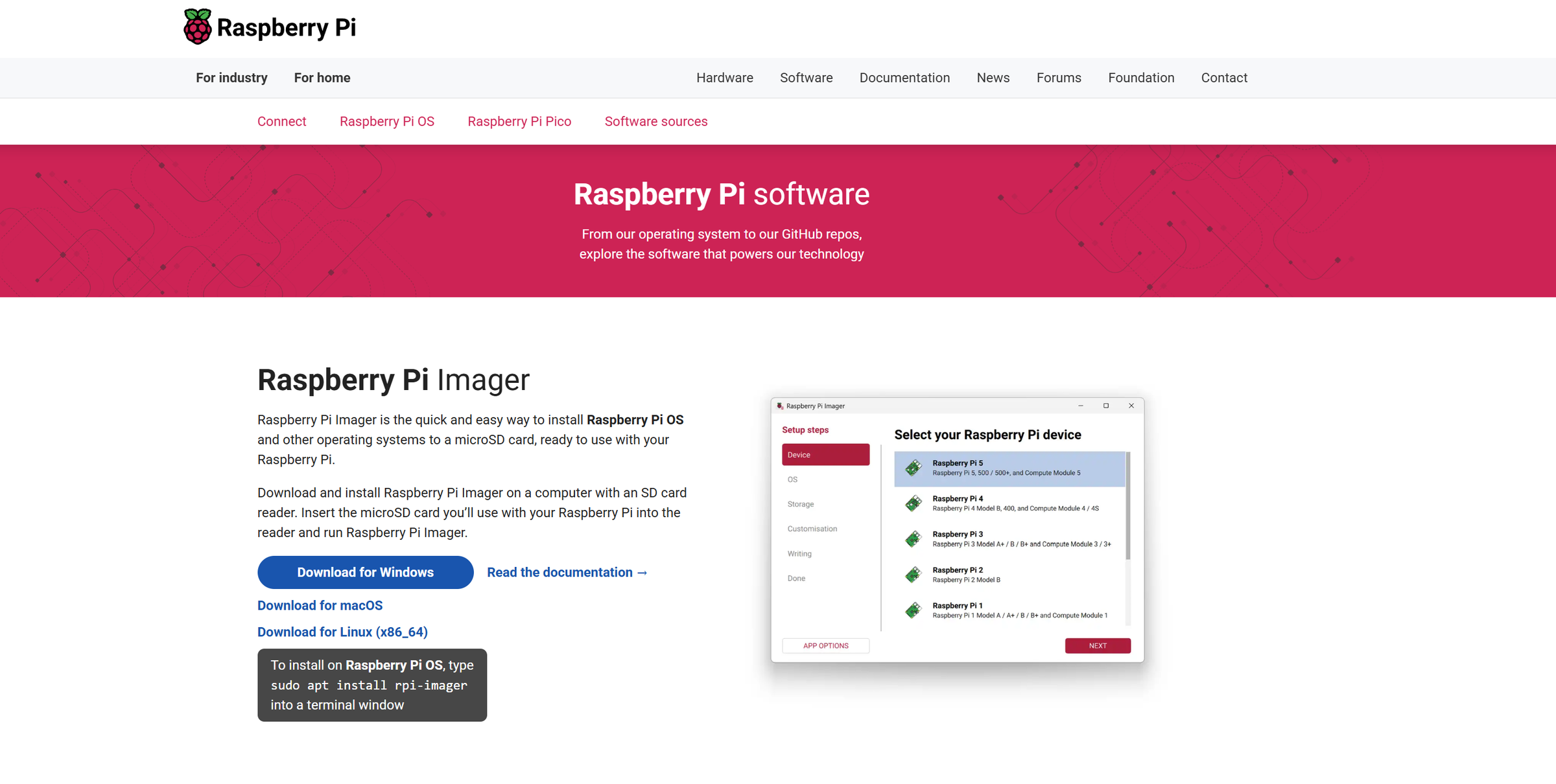This screenshot has height=784, width=1556.
Task: Open the Software menu item
Action: 807,78
